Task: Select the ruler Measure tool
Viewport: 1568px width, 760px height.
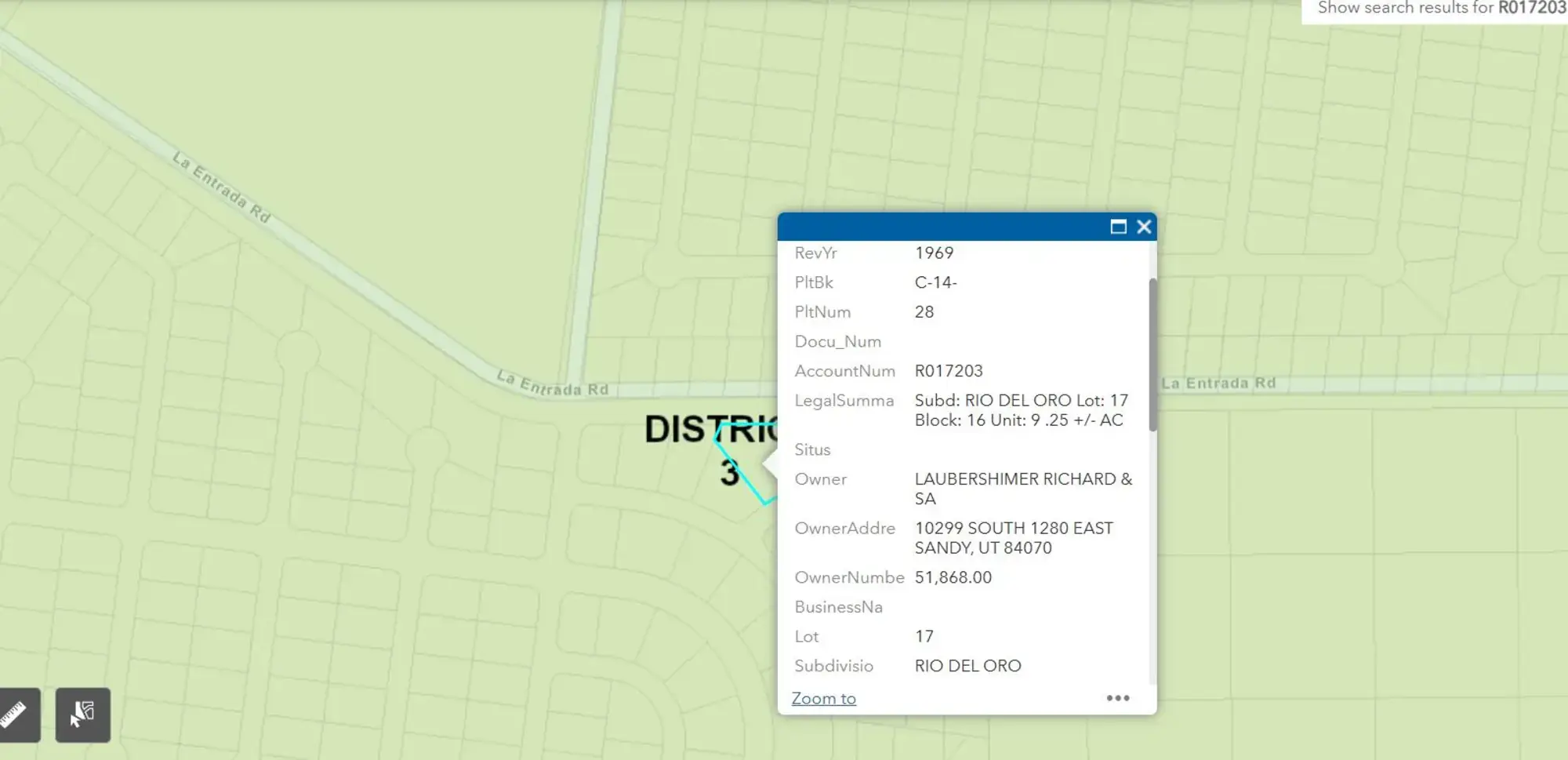Action: point(16,715)
